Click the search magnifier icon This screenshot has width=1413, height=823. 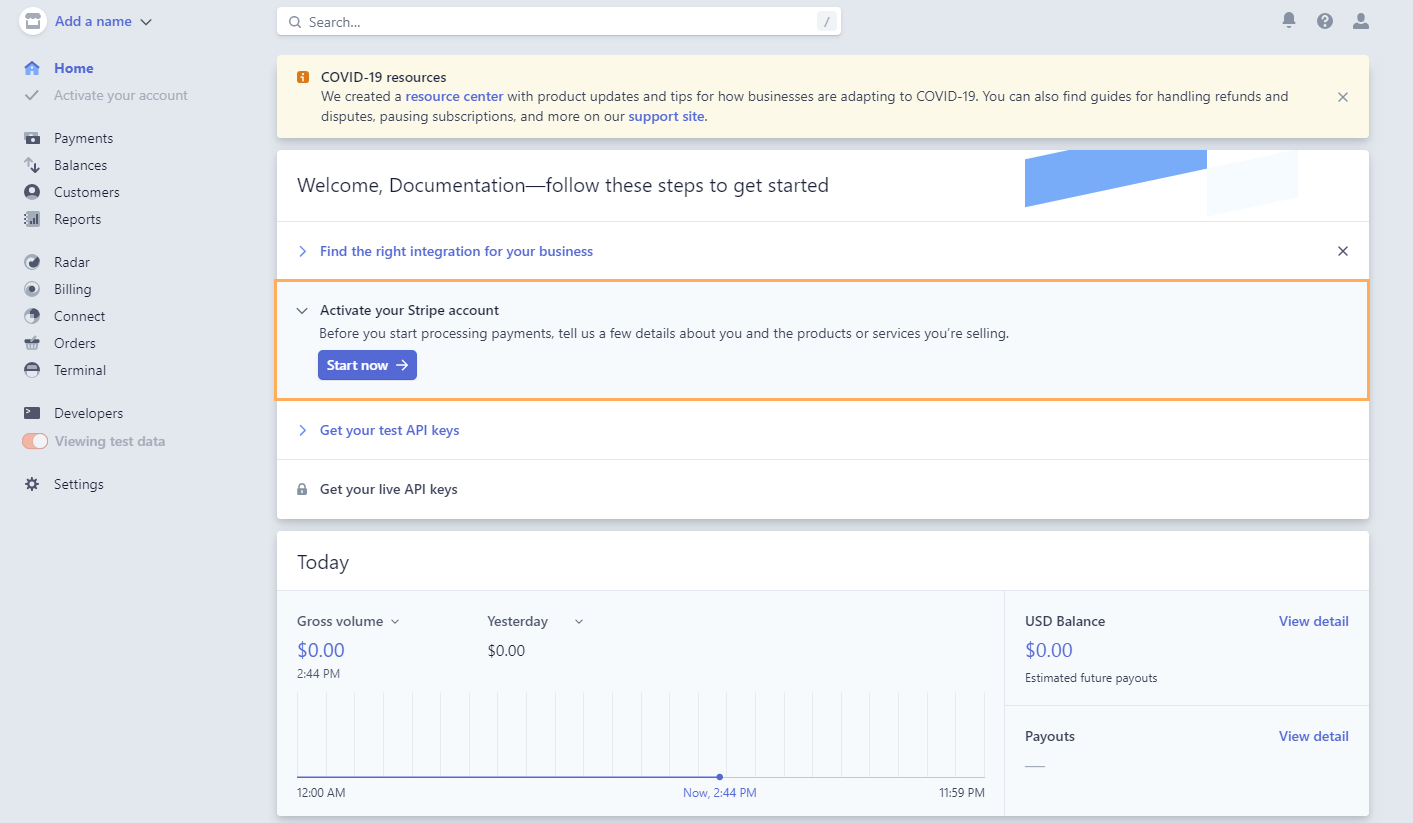[x=295, y=21]
